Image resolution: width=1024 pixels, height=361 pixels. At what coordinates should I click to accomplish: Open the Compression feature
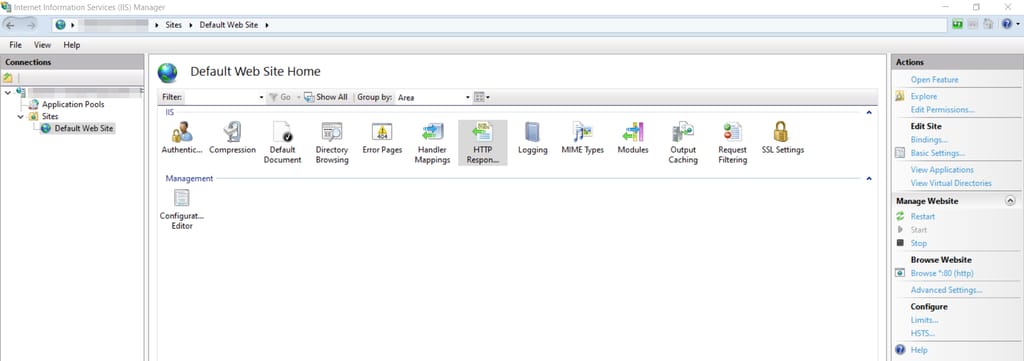232,138
